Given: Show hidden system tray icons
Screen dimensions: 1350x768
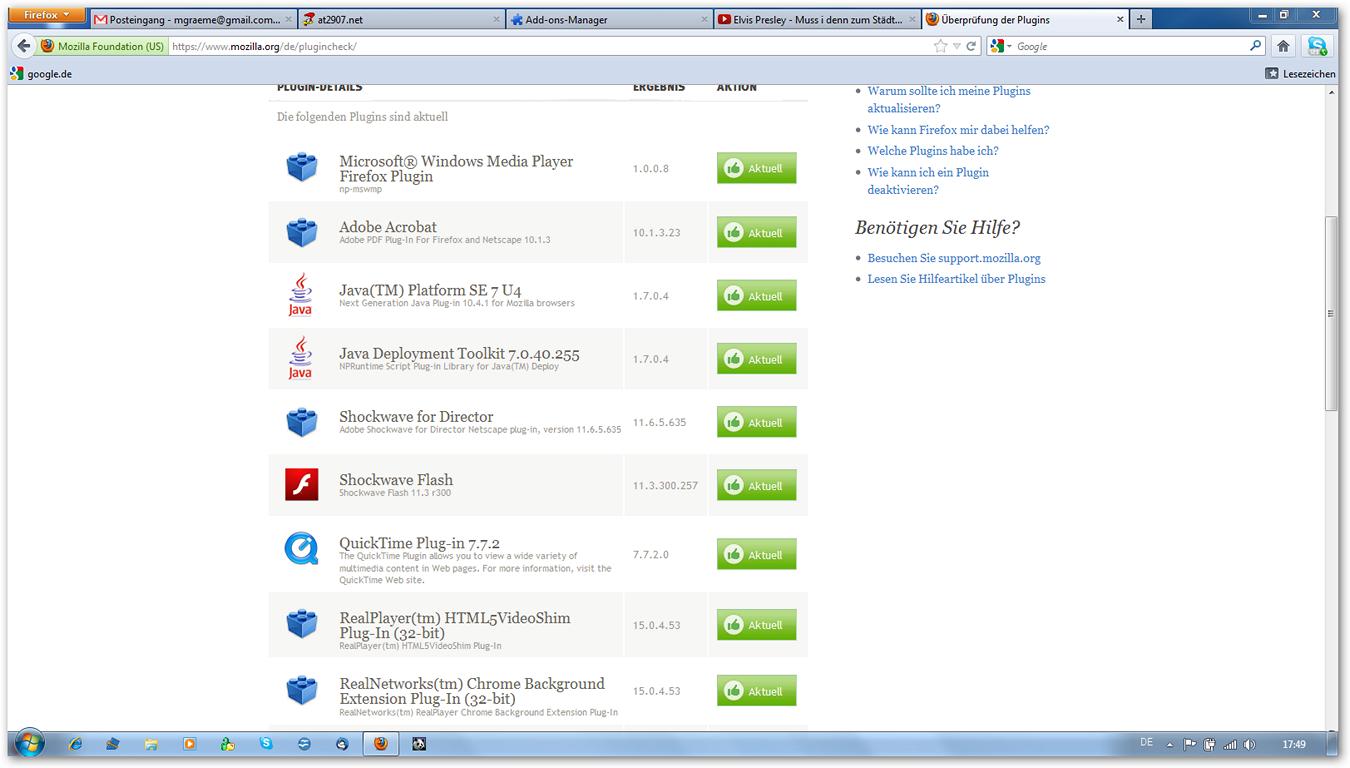Looking at the screenshot, I should [x=1172, y=745].
